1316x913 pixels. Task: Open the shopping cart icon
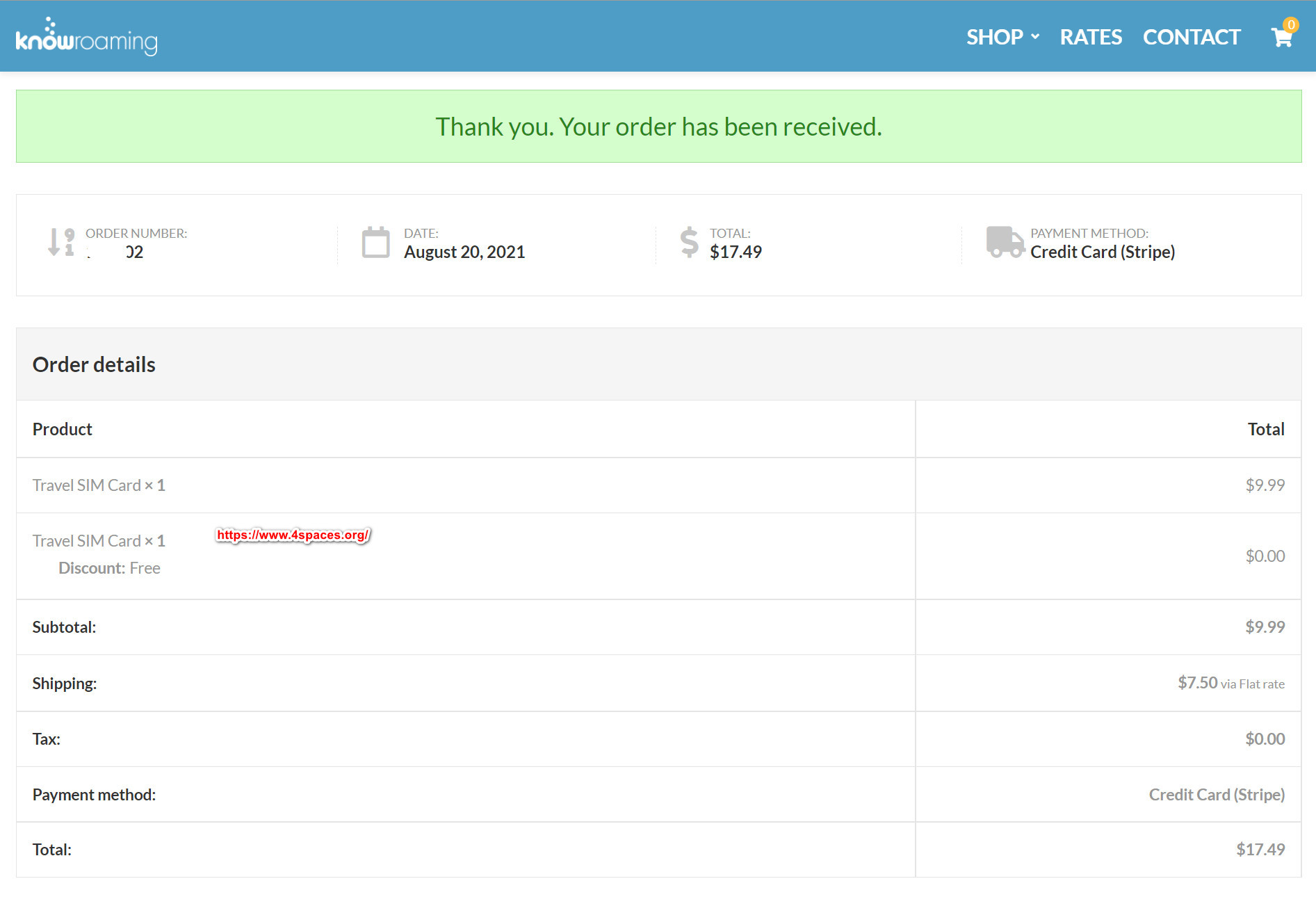click(1281, 38)
